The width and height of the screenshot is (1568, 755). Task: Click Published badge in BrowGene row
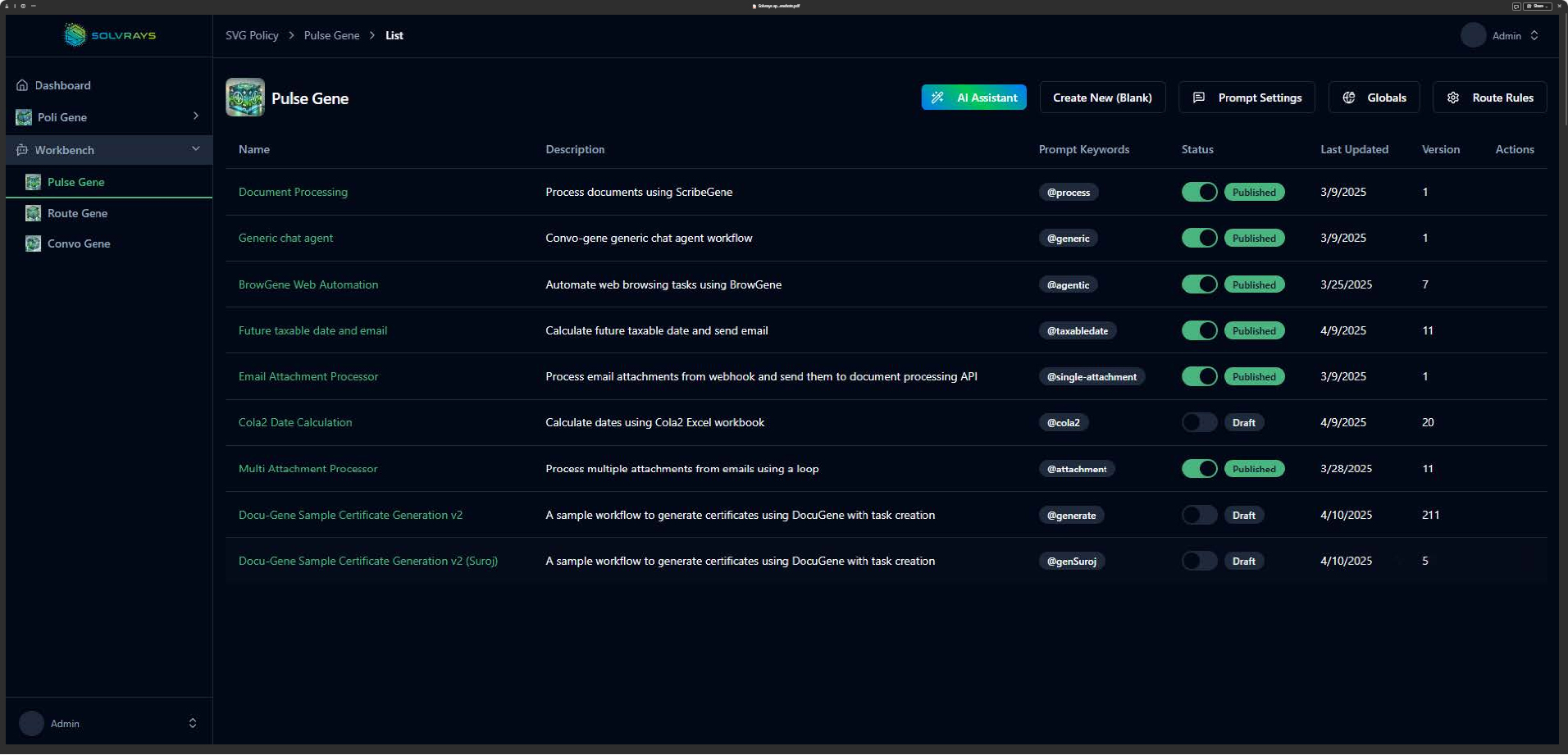tap(1254, 284)
